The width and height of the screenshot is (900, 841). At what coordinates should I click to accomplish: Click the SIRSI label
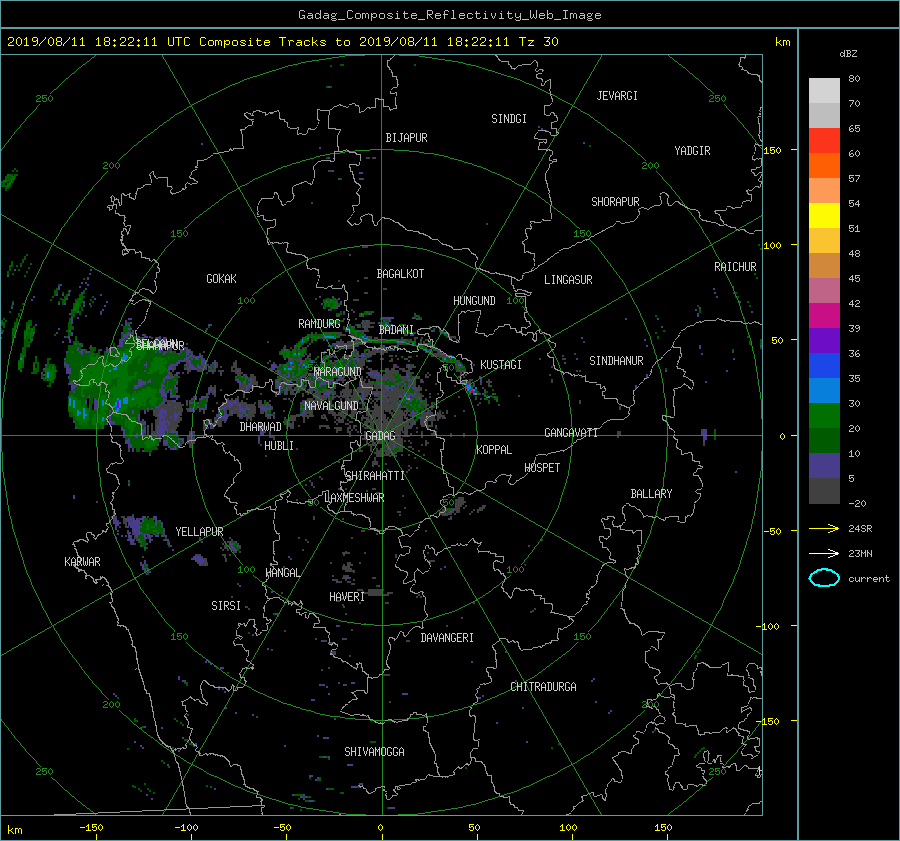tap(226, 606)
